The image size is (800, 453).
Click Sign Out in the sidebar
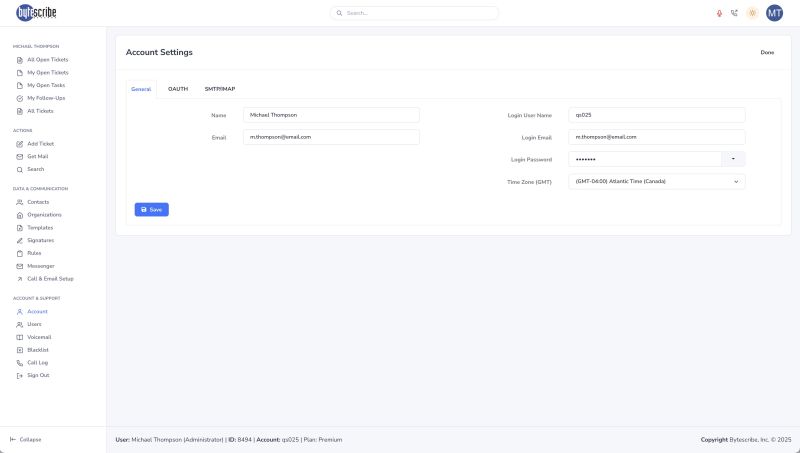(37, 375)
